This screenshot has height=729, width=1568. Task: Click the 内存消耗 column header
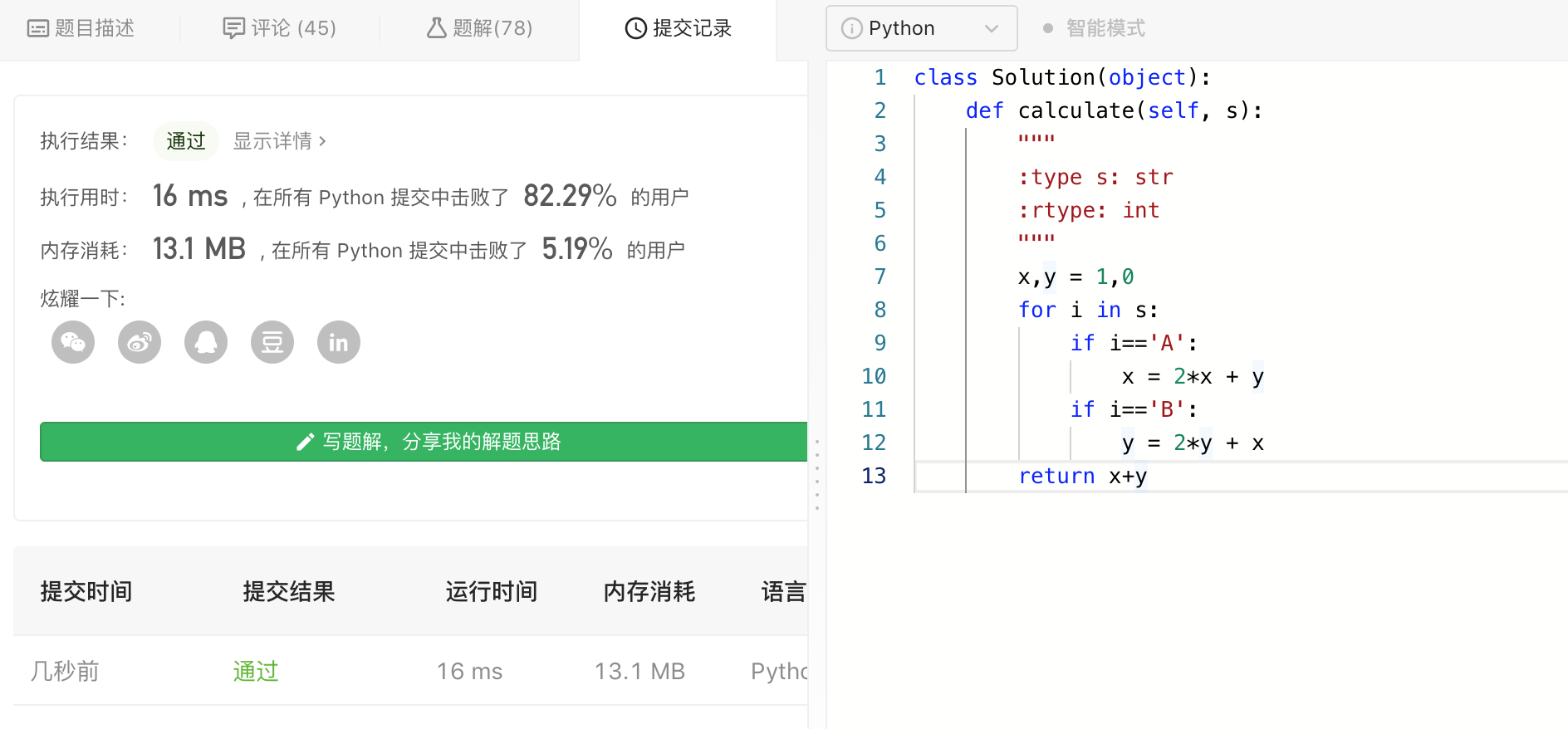pyautogui.click(x=649, y=591)
